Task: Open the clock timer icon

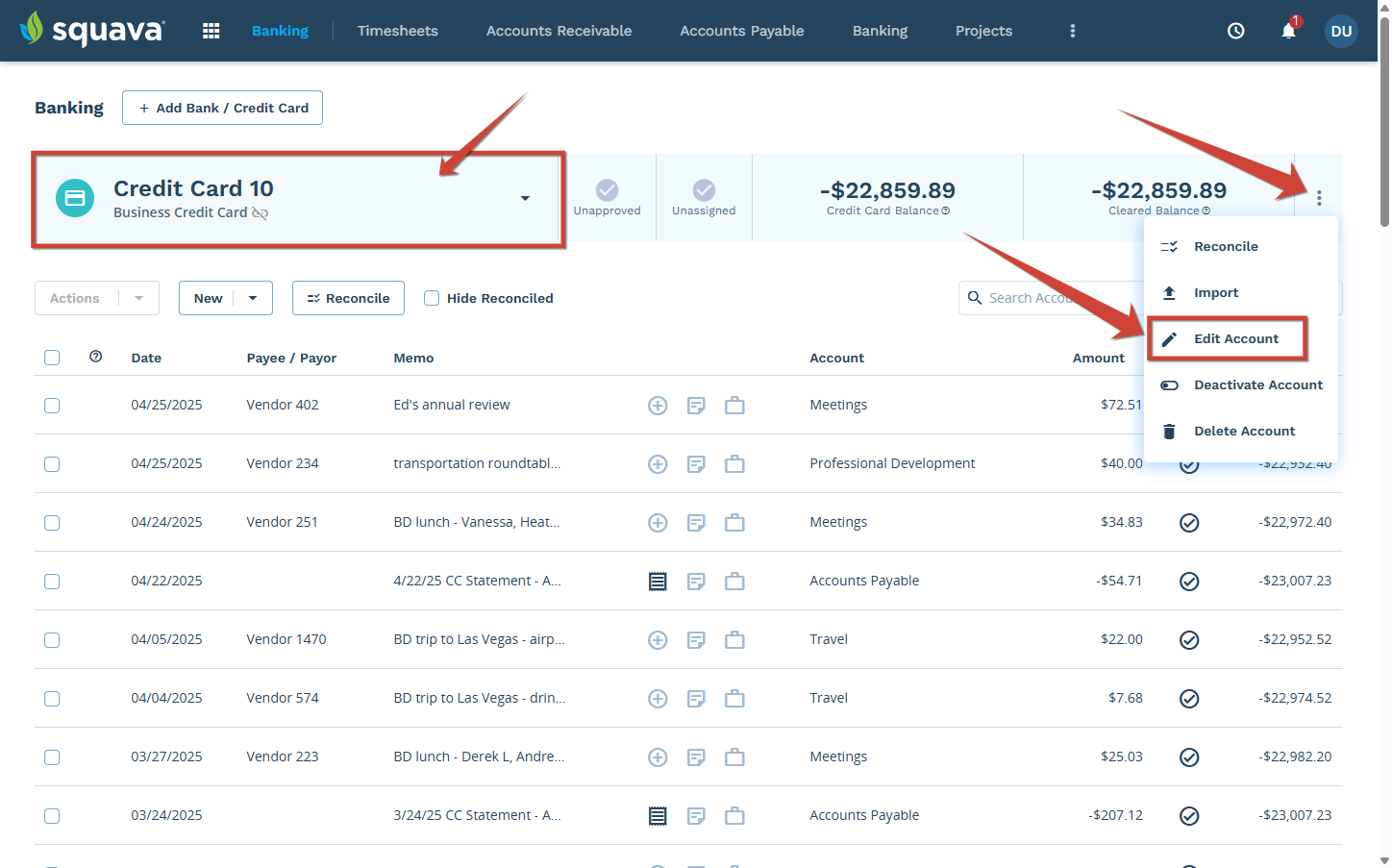Action: [1236, 31]
